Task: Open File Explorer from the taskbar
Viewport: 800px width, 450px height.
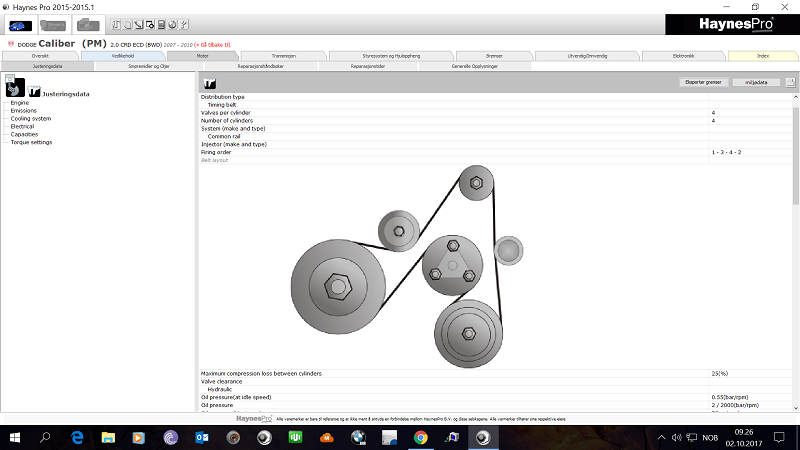Action: point(108,437)
